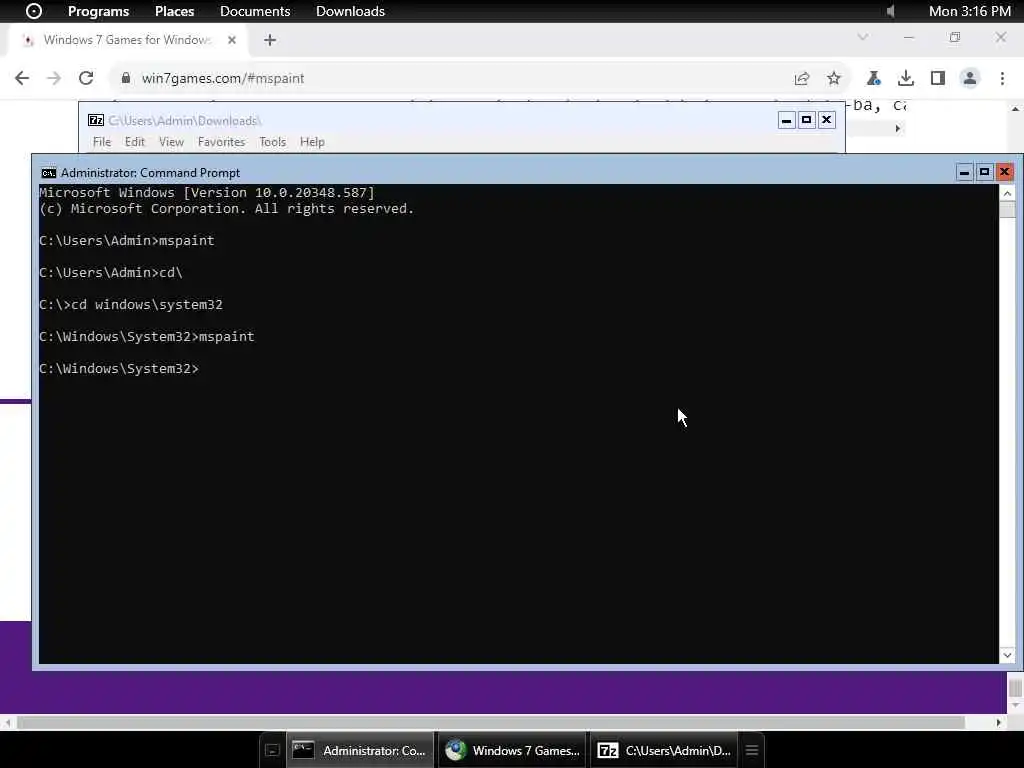Screen dimensions: 1024x768
Task: Click the Command Prompt title bar icon
Action: [48, 173]
